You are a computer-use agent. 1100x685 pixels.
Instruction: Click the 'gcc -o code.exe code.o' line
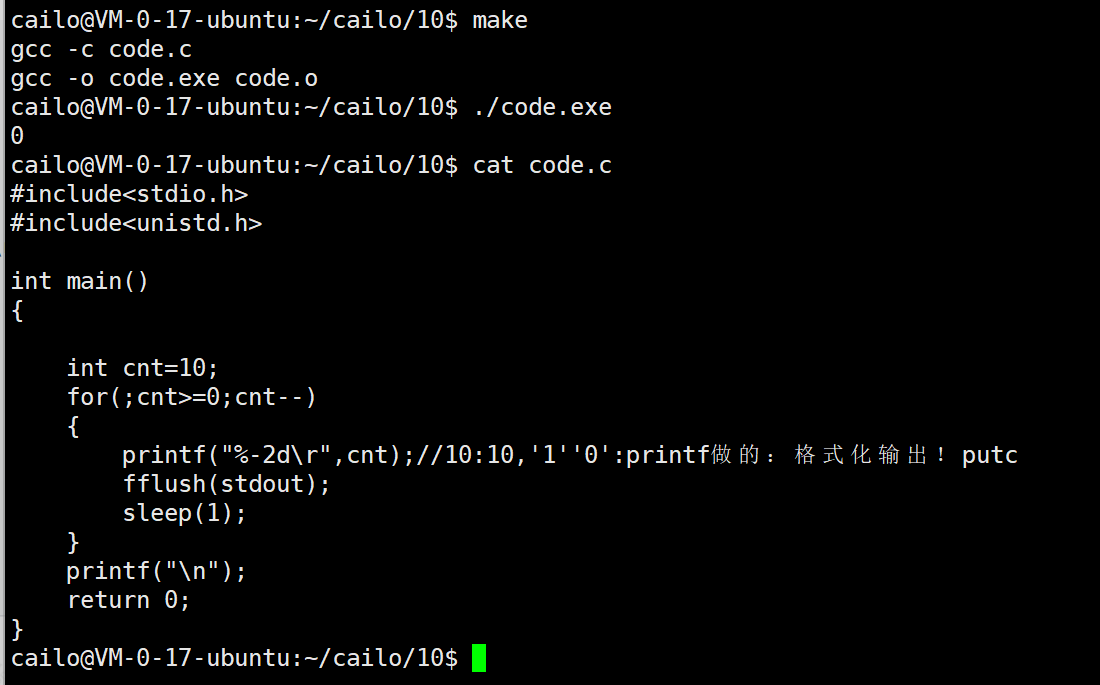tap(164, 78)
